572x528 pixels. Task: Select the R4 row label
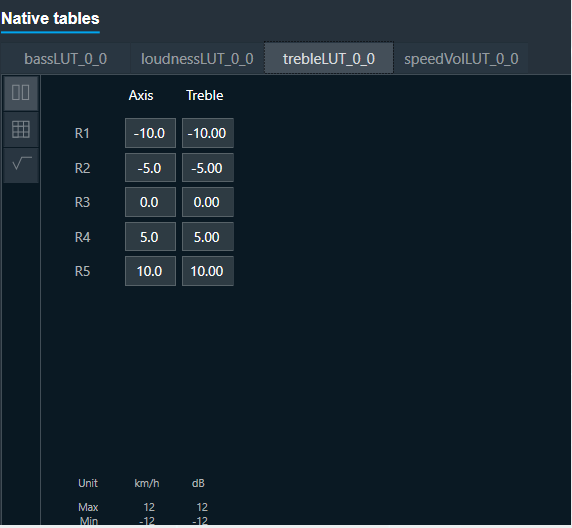[x=82, y=237]
